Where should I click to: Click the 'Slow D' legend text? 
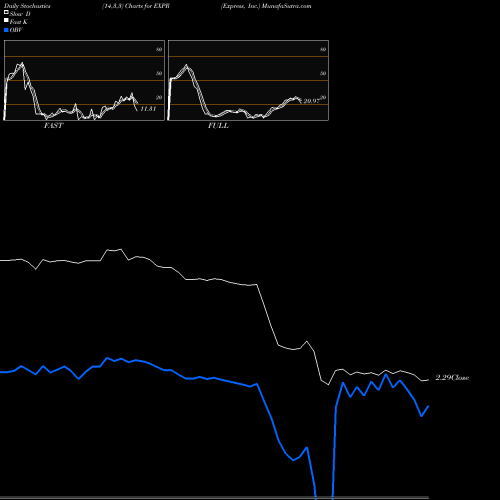tap(20, 14)
